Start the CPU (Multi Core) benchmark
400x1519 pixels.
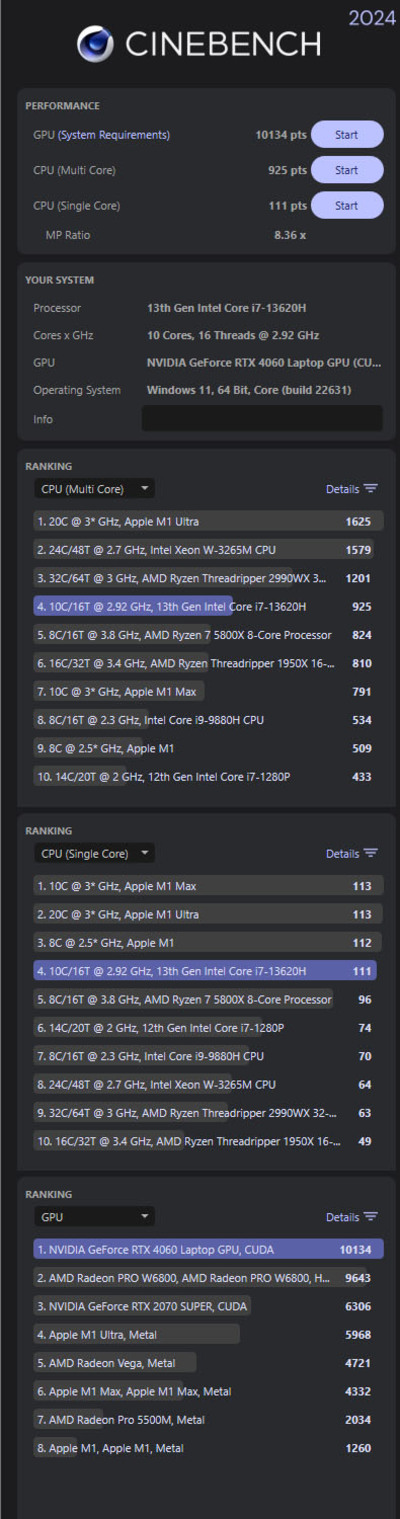coord(347,170)
